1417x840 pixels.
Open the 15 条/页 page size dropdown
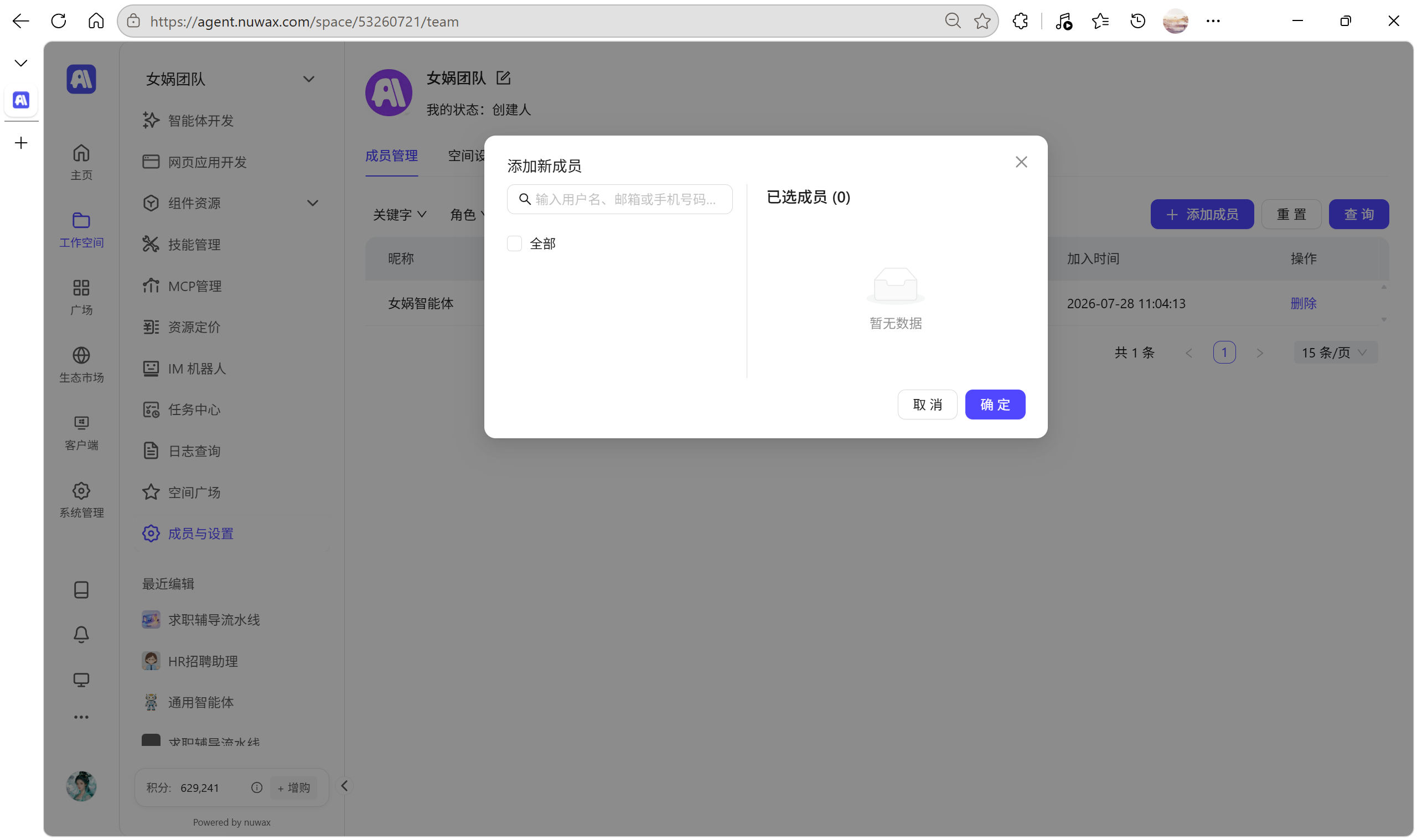[x=1335, y=352]
